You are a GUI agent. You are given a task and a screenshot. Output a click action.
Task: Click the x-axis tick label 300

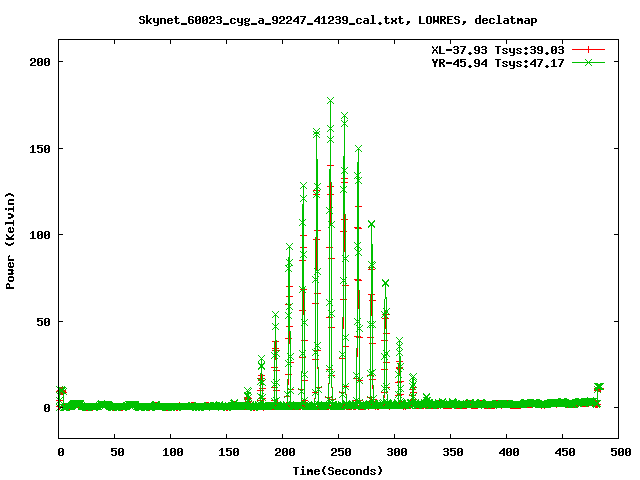397,452
